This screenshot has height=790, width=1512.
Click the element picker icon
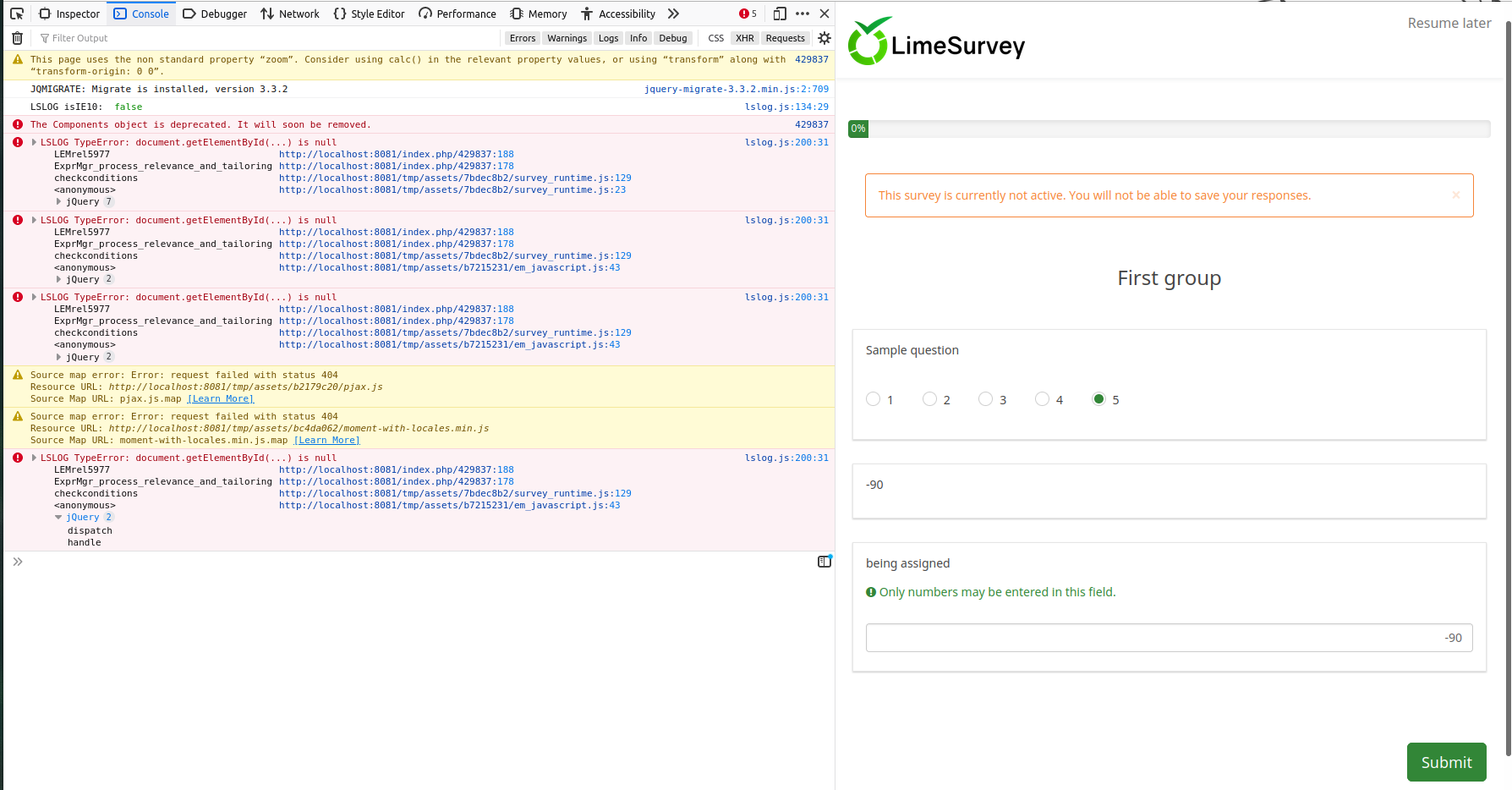(17, 14)
